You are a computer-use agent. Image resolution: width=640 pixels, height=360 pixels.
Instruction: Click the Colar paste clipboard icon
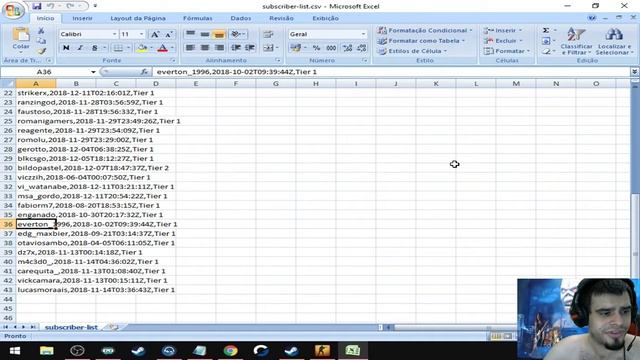(21, 35)
